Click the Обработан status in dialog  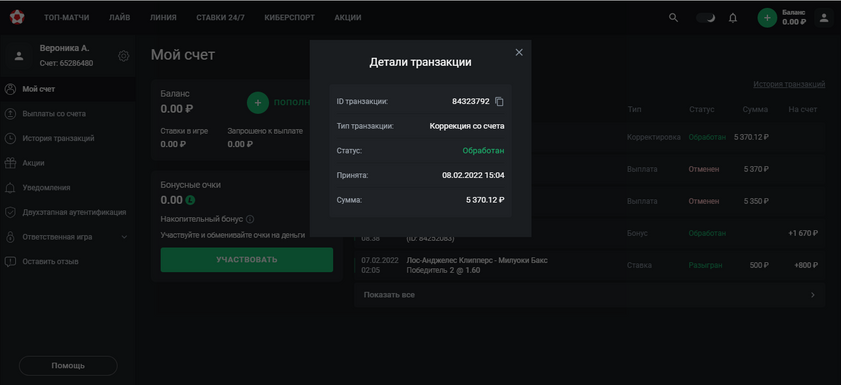[x=483, y=151]
